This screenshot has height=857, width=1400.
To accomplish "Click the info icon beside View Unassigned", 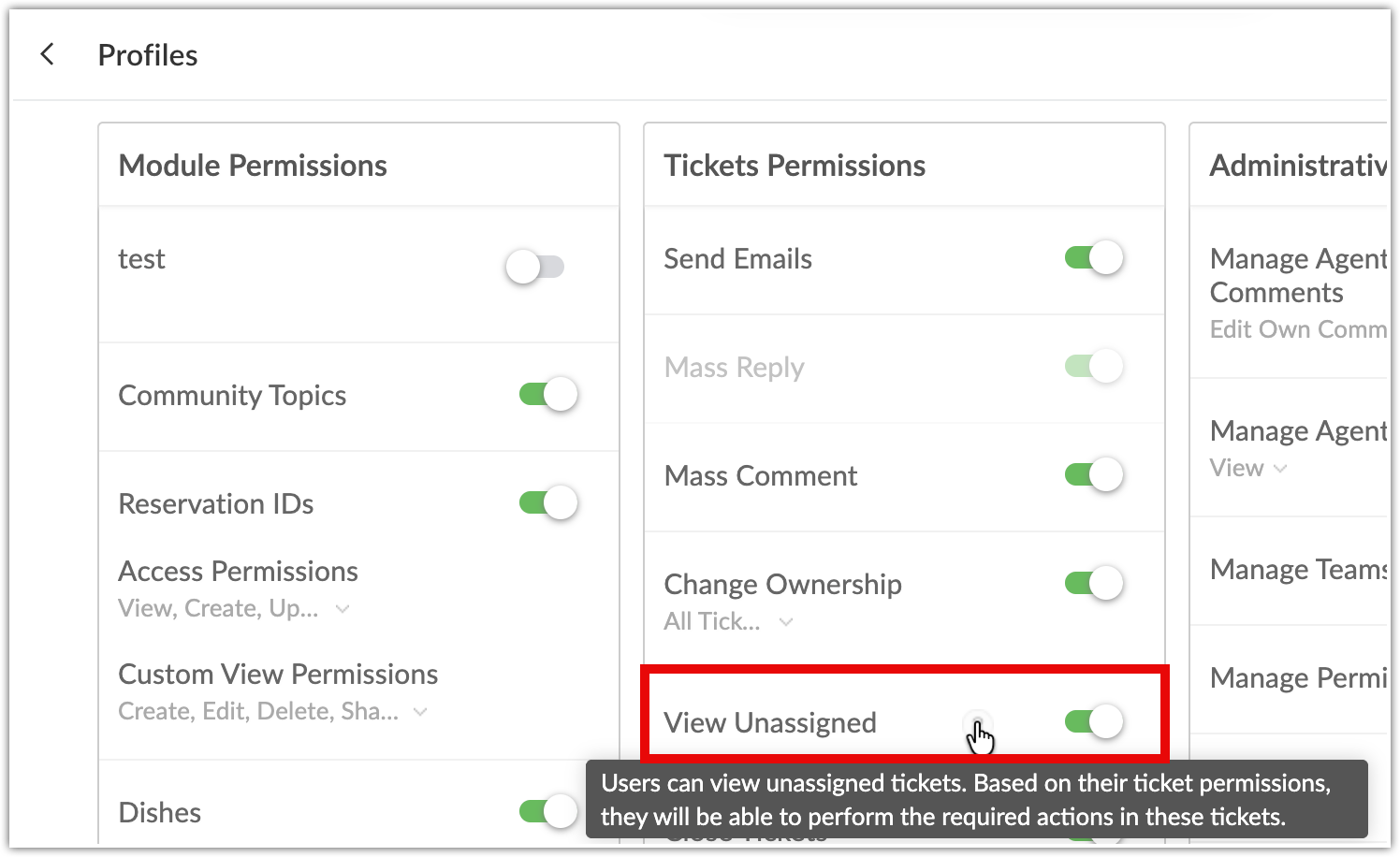I will [x=977, y=723].
